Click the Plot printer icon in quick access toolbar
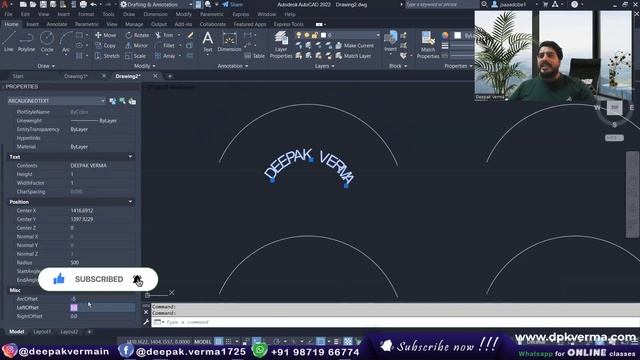 (x=83, y=4)
